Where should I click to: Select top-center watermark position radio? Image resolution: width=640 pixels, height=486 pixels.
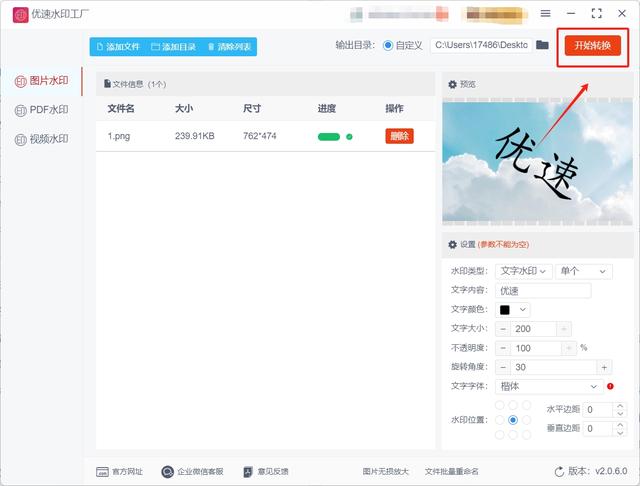tap(513, 405)
